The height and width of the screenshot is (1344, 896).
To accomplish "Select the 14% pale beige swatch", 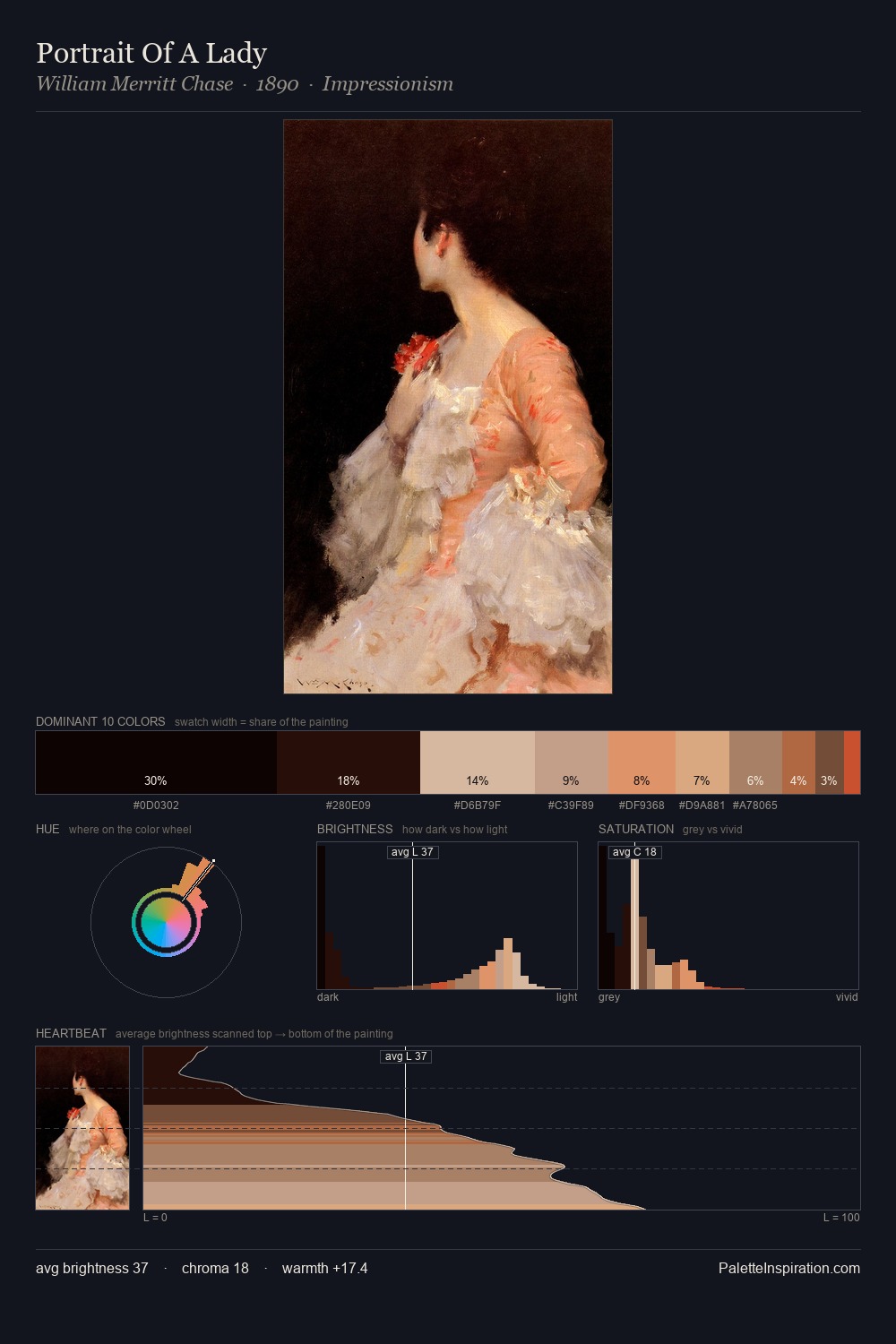I will (478, 762).
